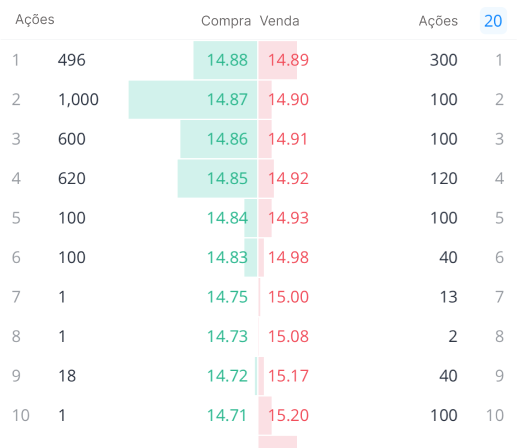
Task: Click the 14.72 buy price
Action: (227, 376)
